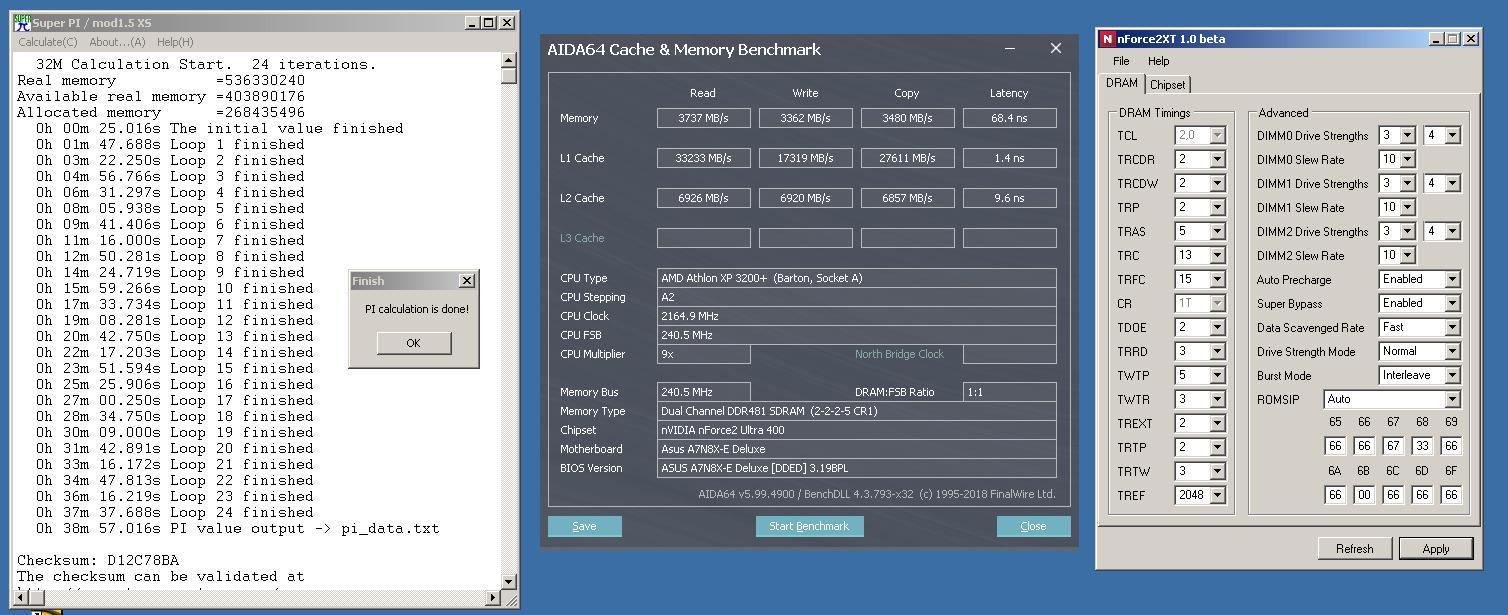The image size is (1508, 615).
Task: Click the L2 Cache Copy value field
Action: (x=907, y=198)
